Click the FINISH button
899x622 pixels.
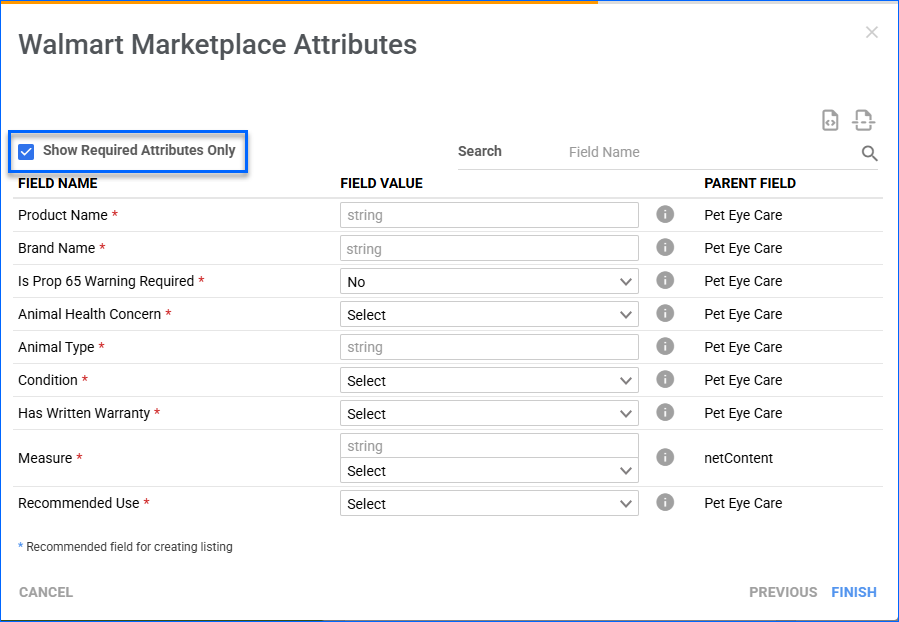(x=853, y=592)
